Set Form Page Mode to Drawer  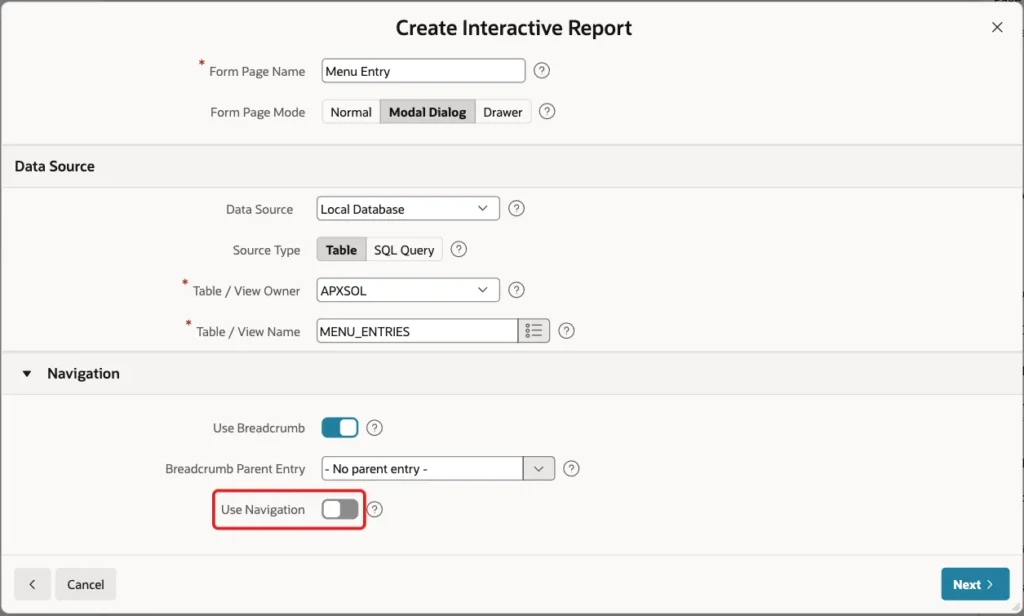click(503, 112)
